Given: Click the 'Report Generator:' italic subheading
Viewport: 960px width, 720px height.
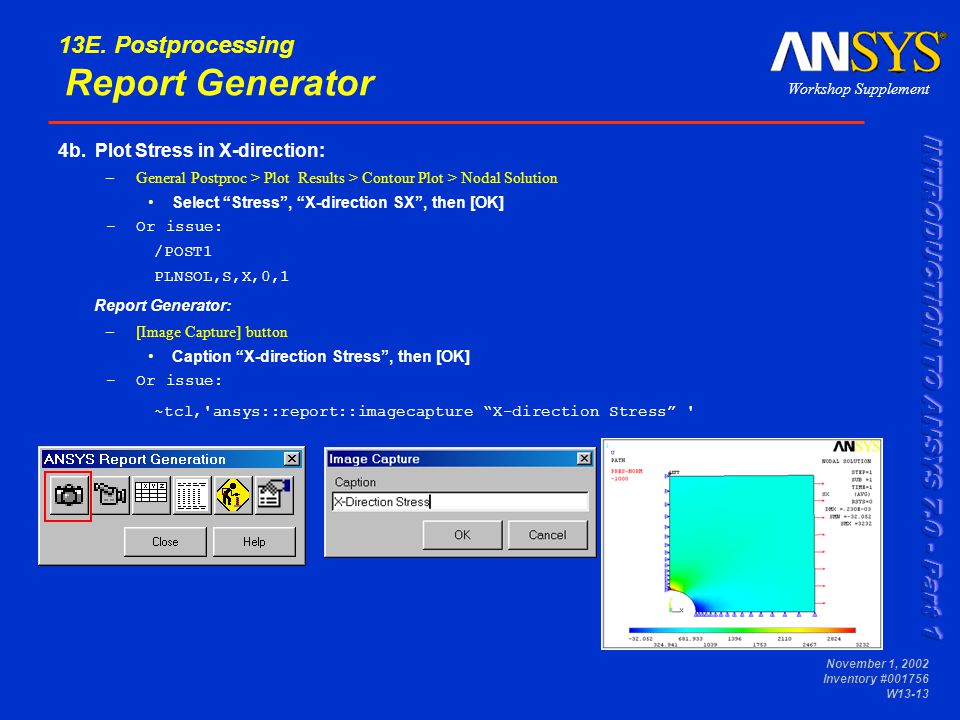Looking at the screenshot, I should [163, 306].
